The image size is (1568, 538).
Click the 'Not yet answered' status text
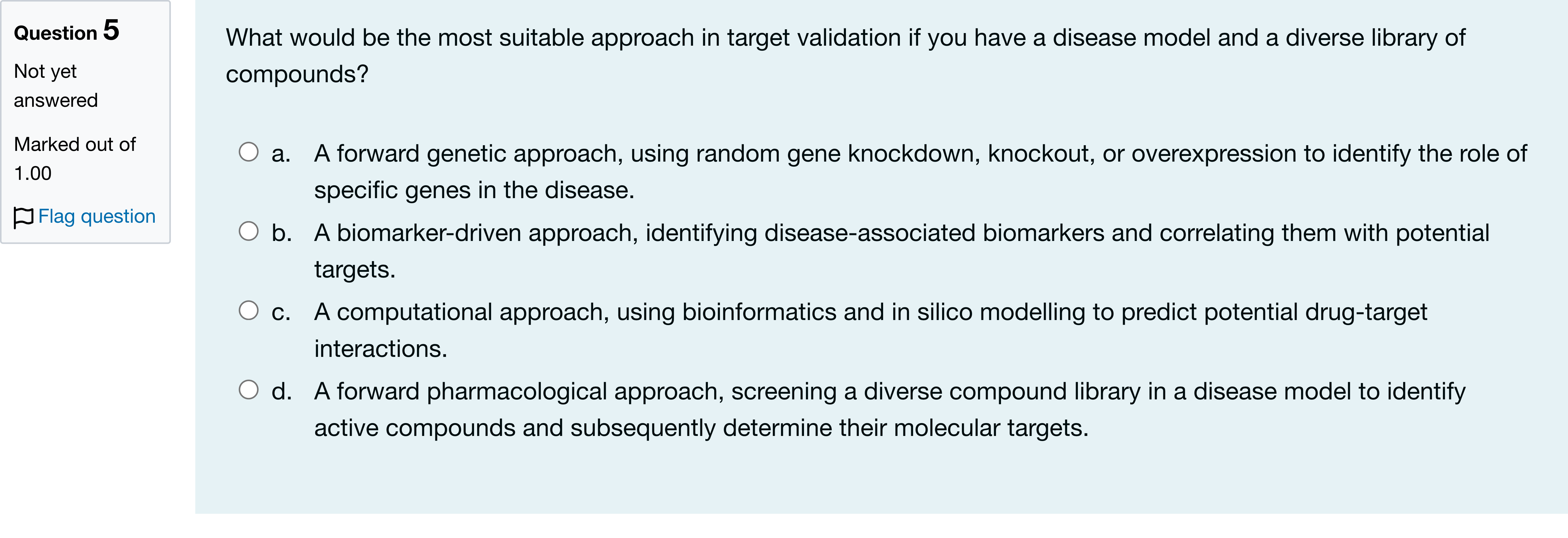pos(55,86)
